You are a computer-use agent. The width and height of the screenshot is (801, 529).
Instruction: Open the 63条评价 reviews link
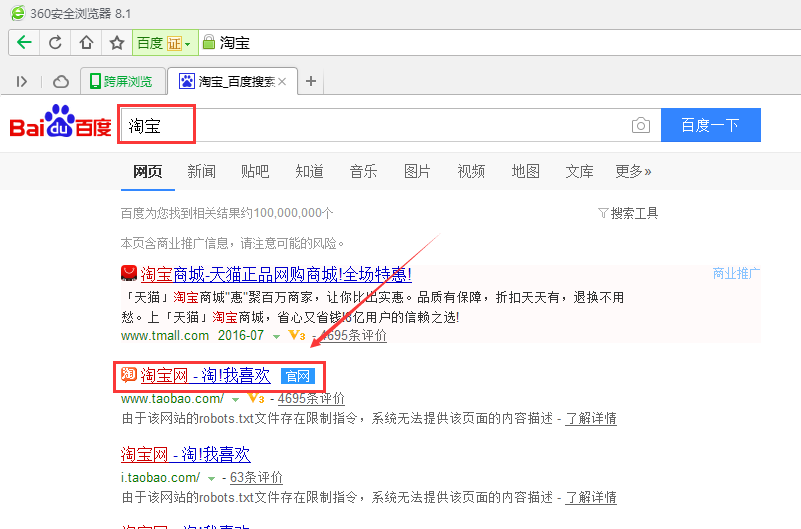pyautogui.click(x=256, y=477)
